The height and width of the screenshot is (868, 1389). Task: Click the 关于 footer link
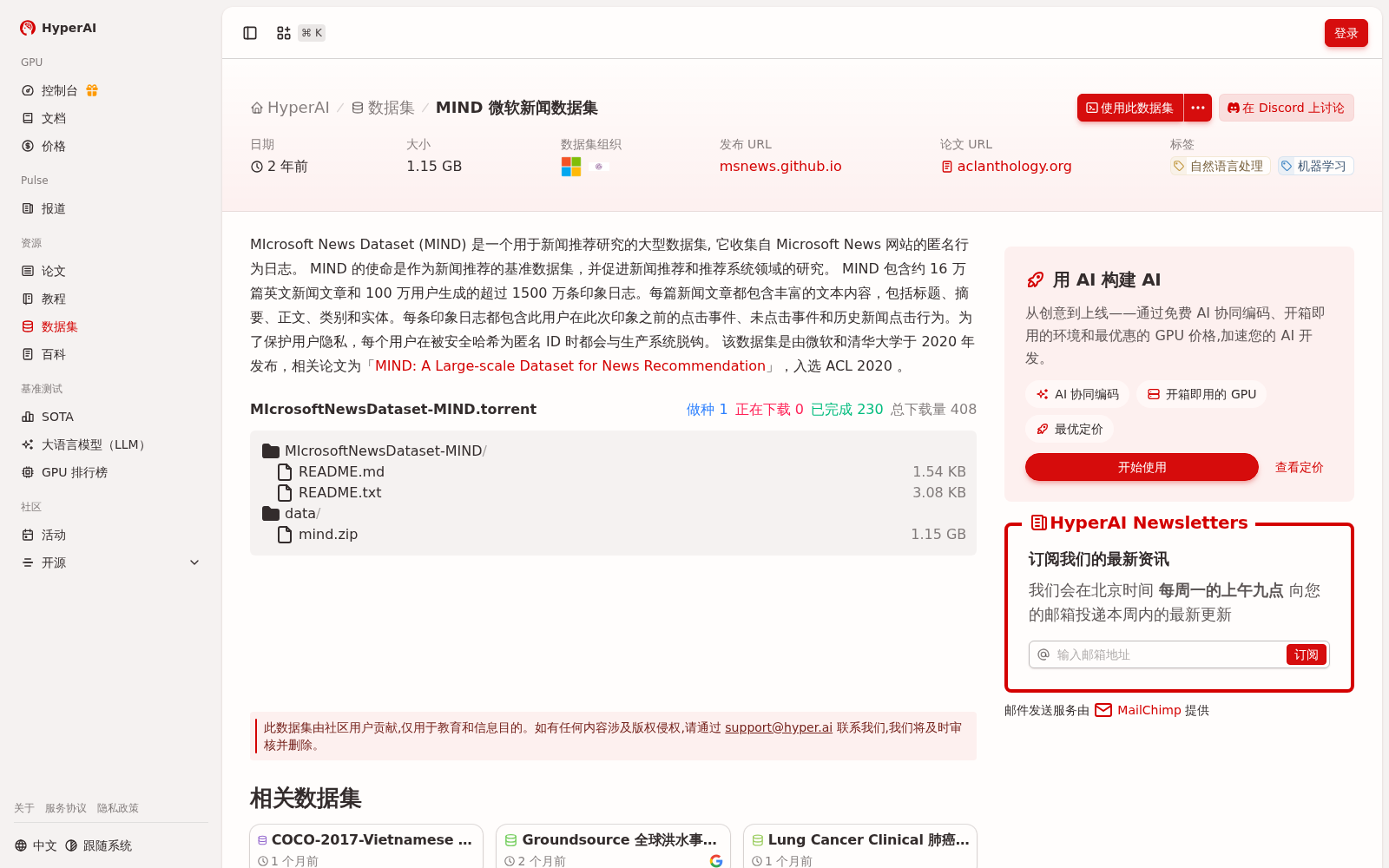24,808
